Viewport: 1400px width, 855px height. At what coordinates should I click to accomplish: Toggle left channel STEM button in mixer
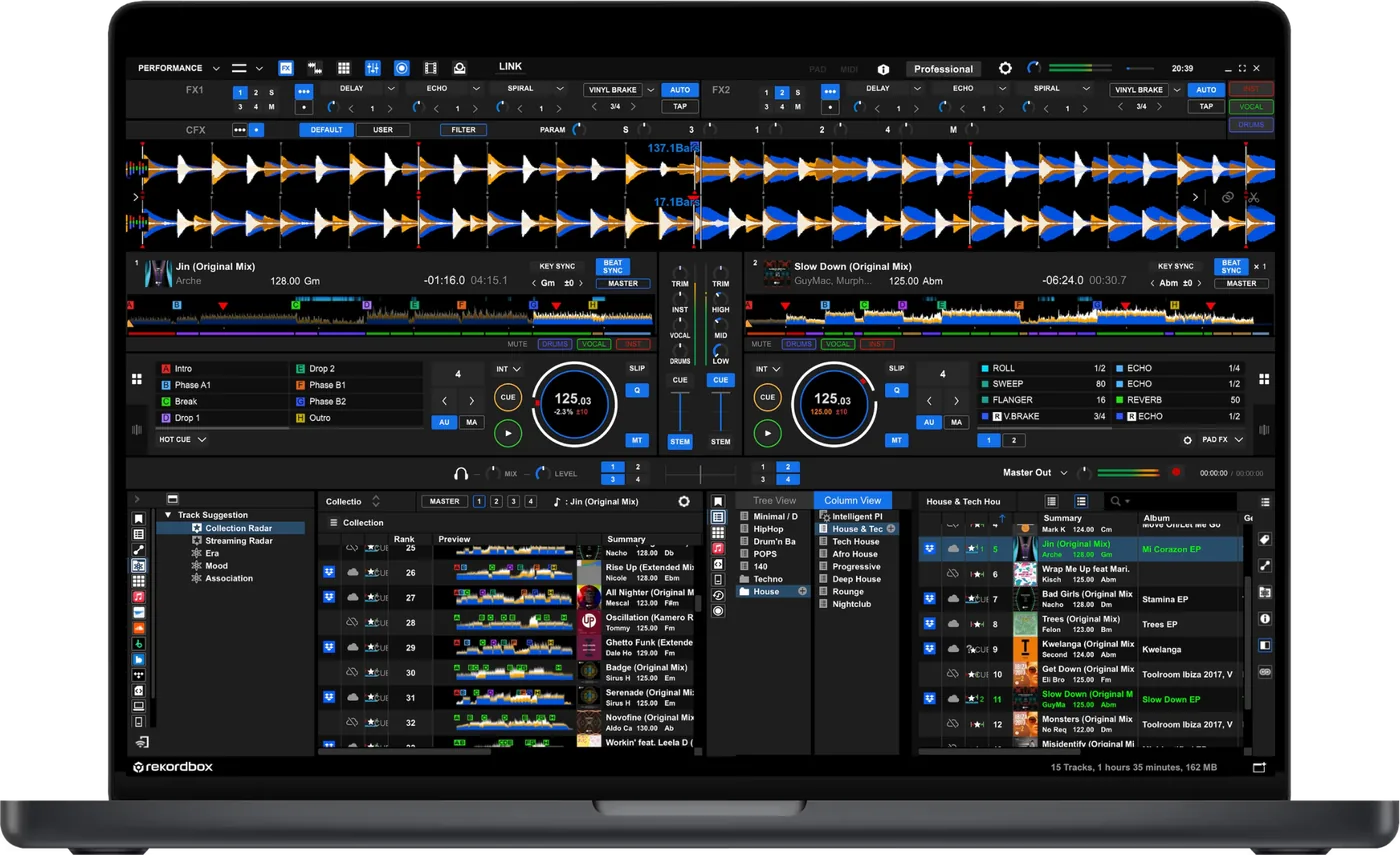[680, 441]
